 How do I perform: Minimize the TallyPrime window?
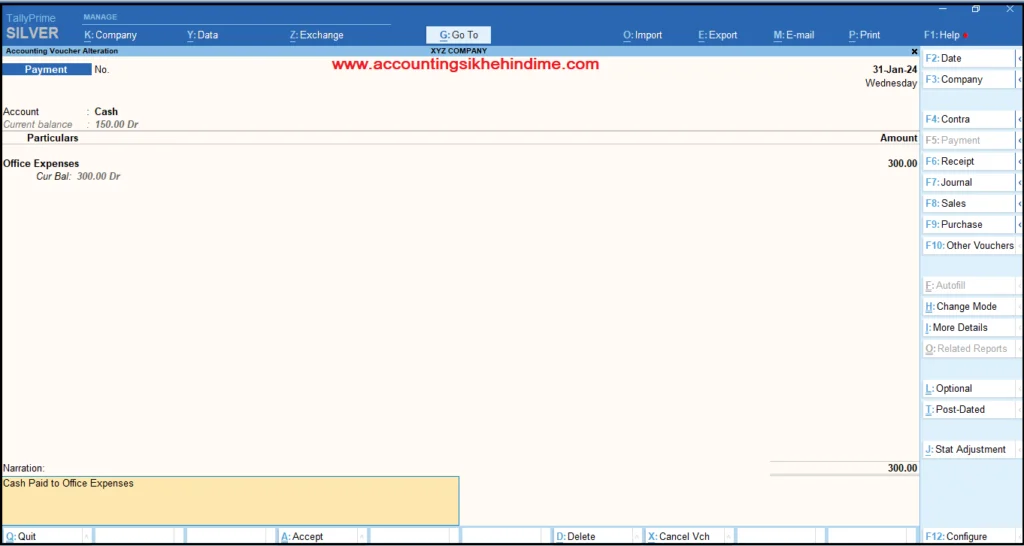(942, 8)
